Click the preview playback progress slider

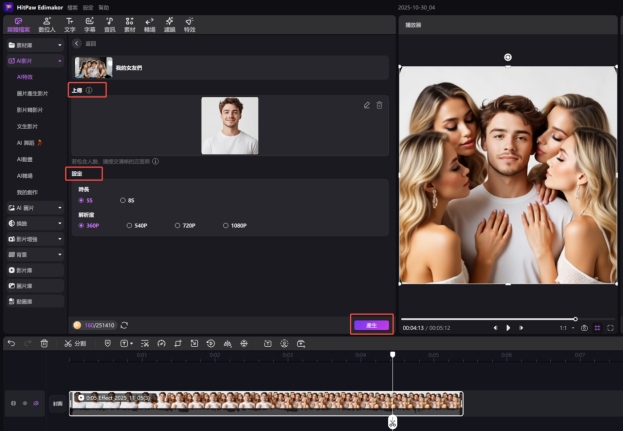coord(490,319)
